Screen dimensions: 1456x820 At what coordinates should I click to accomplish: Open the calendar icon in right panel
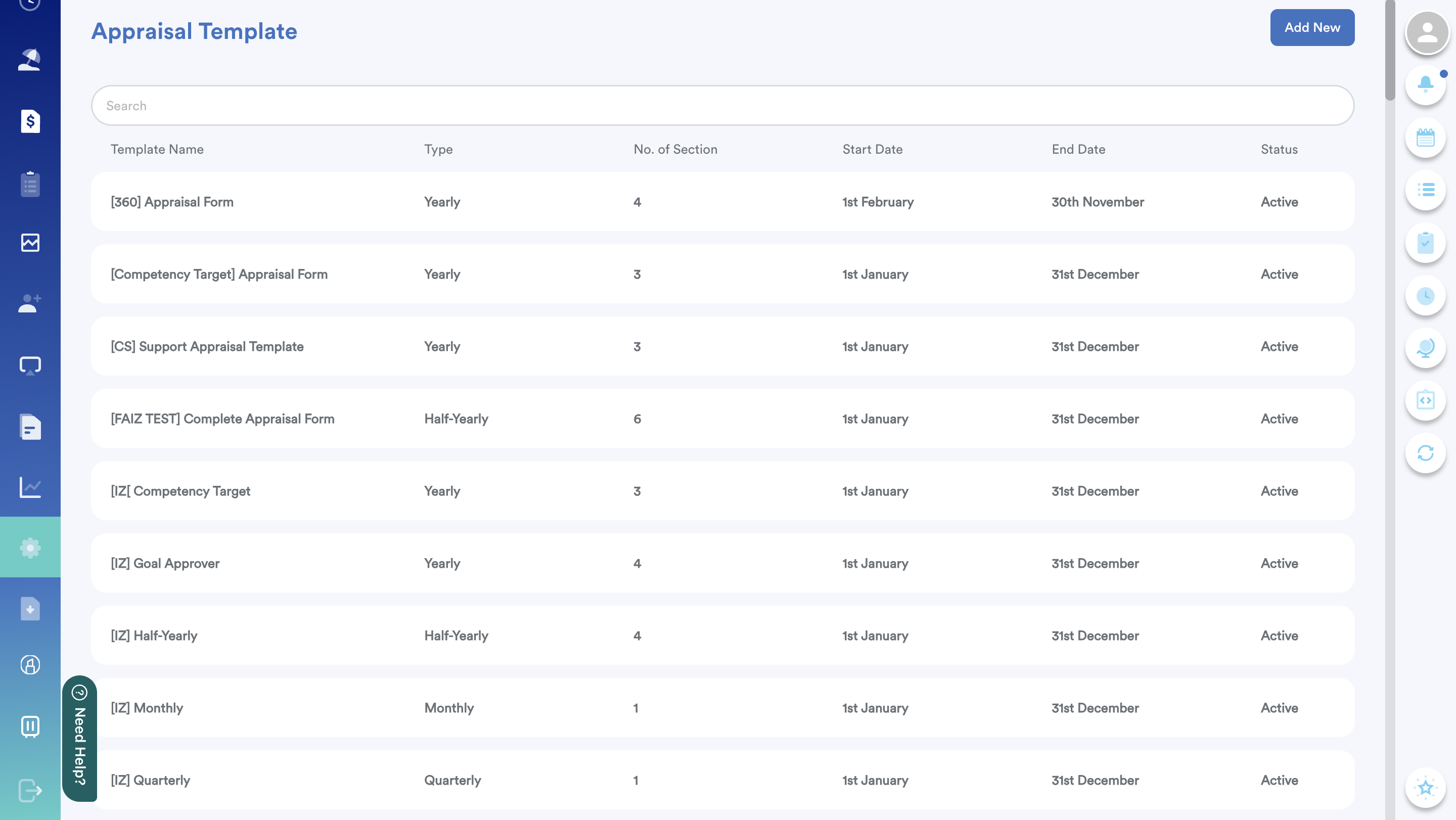pyautogui.click(x=1425, y=138)
